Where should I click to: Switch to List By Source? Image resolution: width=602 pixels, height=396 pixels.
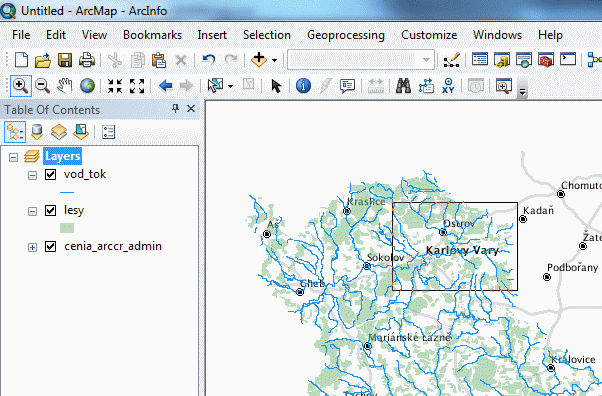tap(37, 132)
